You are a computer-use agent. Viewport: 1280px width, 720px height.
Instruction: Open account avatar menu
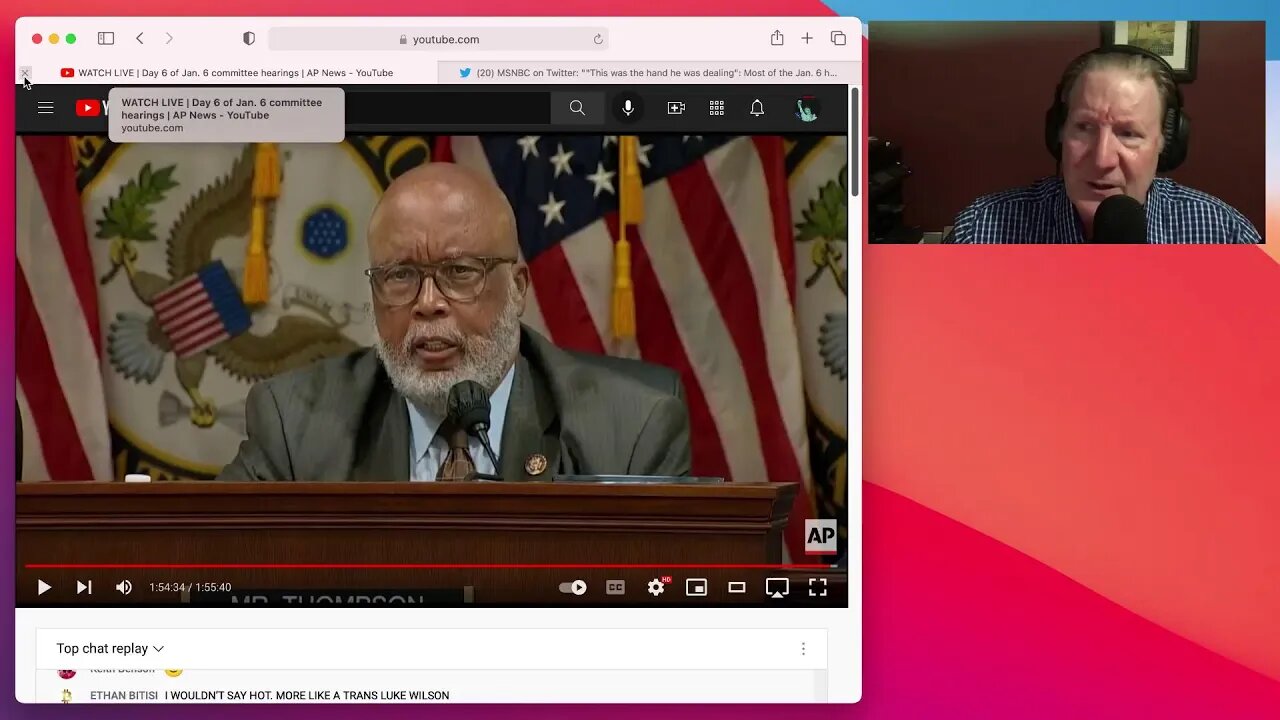806,108
